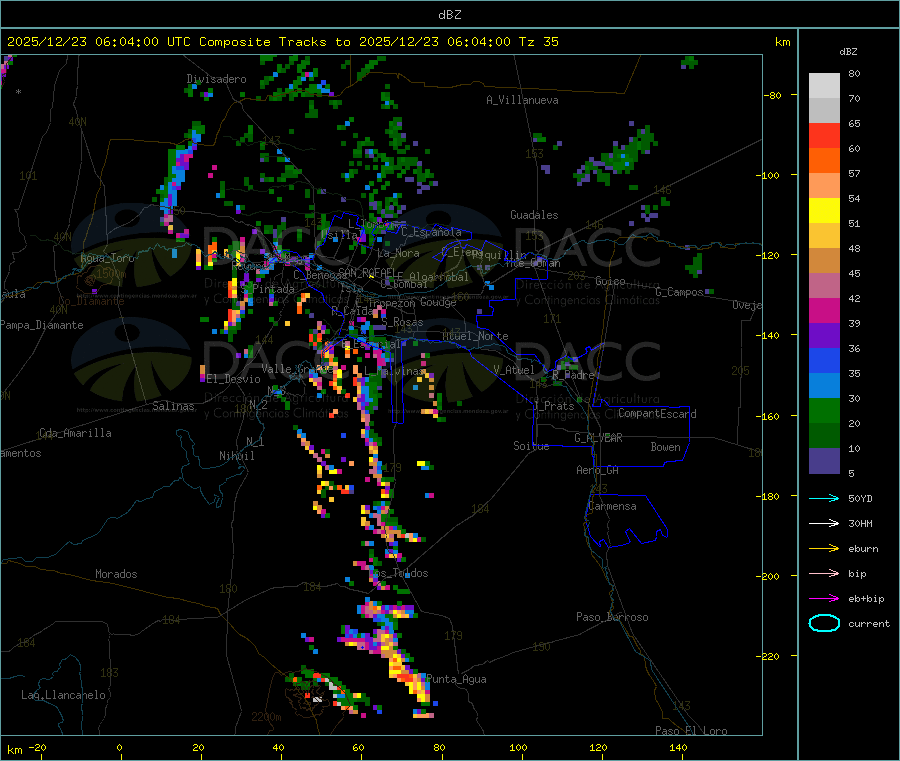Viewport: 900px width, 761px height.
Task: Click the dBZ title at top
Action: click(449, 14)
